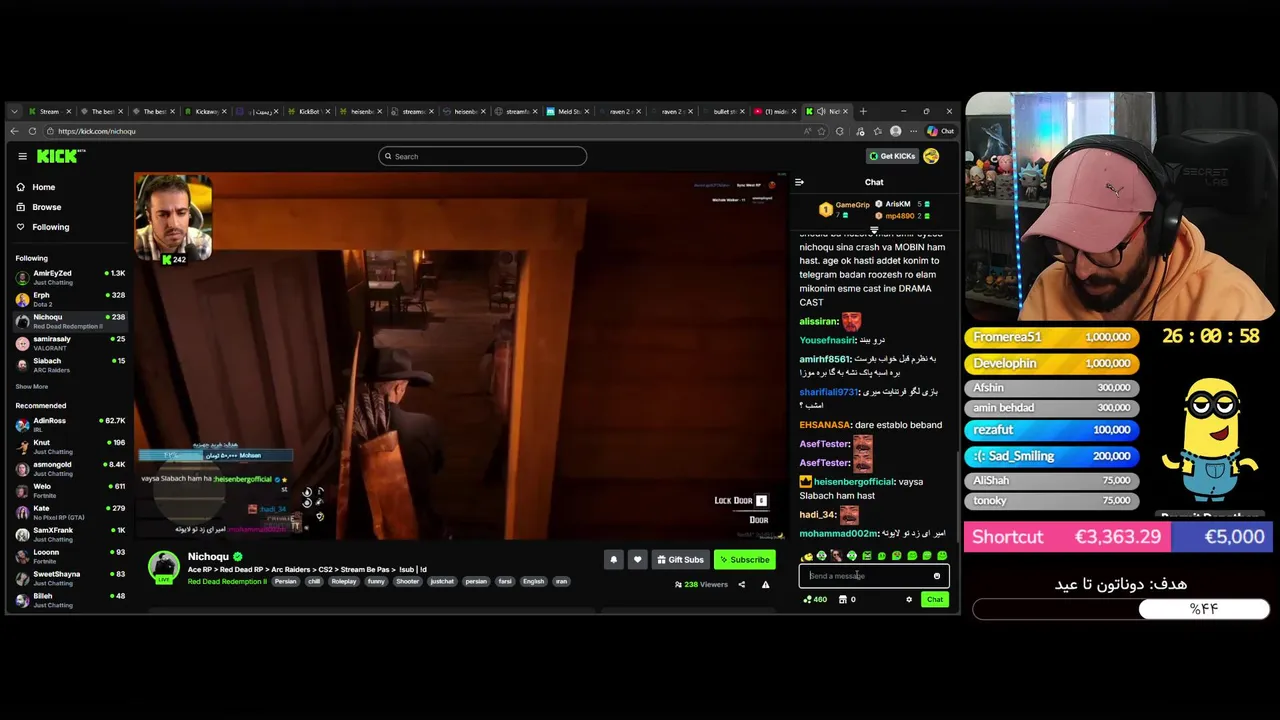Click the Shooter stream tag

(x=407, y=581)
